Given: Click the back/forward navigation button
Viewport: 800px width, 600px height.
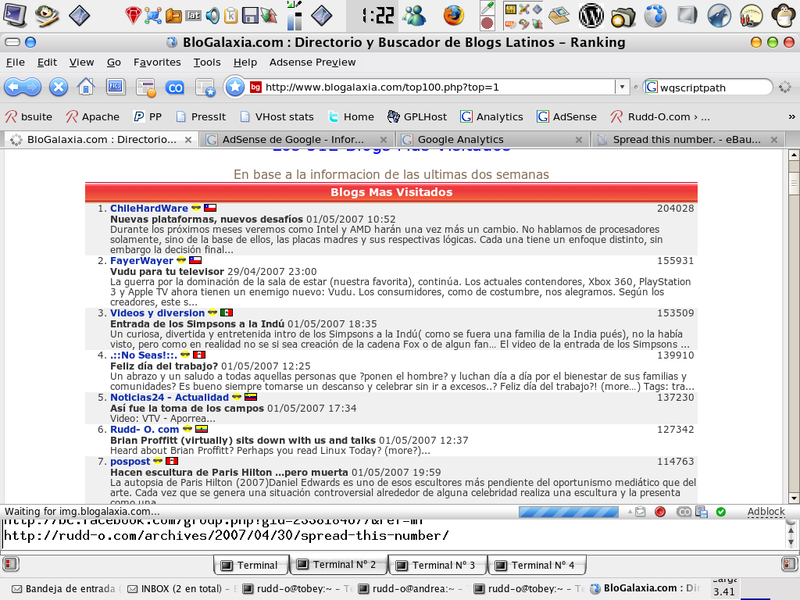Looking at the screenshot, I should (24, 87).
